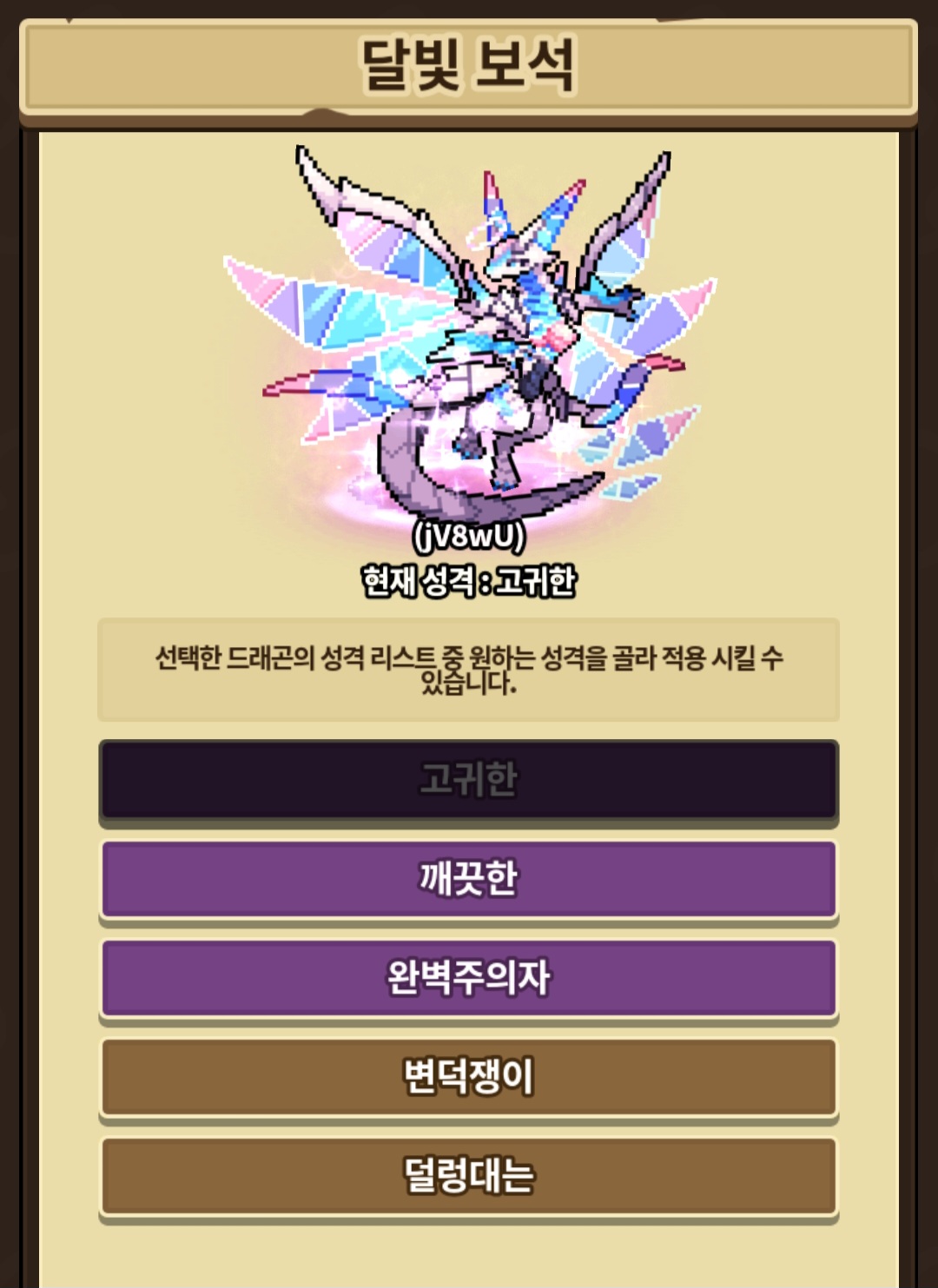Viewport: 938px width, 1288px height.
Task: Select the 깨끗한 personality option
Action: 468,878
